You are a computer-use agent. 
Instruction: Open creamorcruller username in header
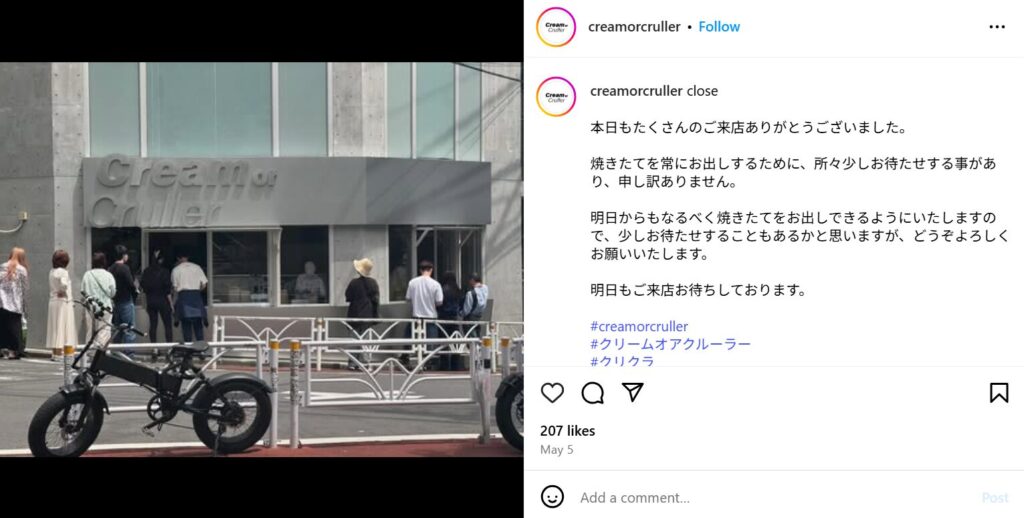(x=634, y=27)
